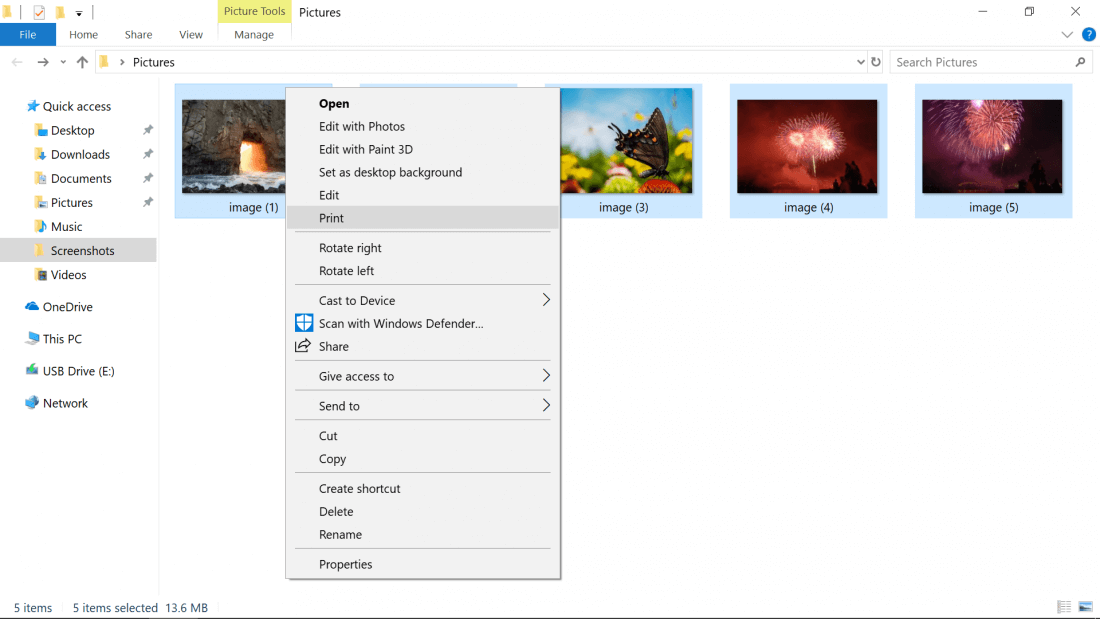Choose Create shortcut

(422, 488)
